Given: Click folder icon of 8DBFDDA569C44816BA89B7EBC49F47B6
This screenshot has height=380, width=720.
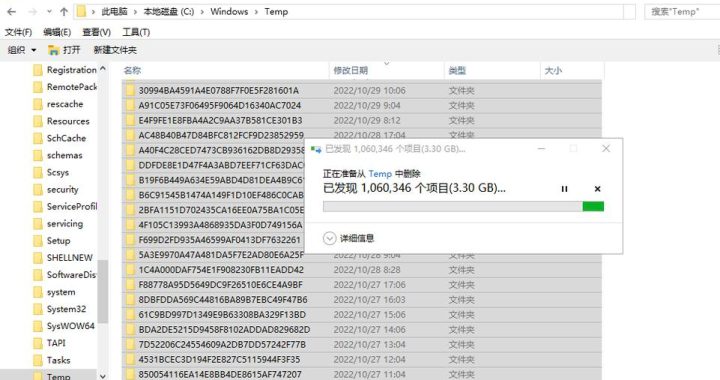Looking at the screenshot, I should click(x=130, y=300).
